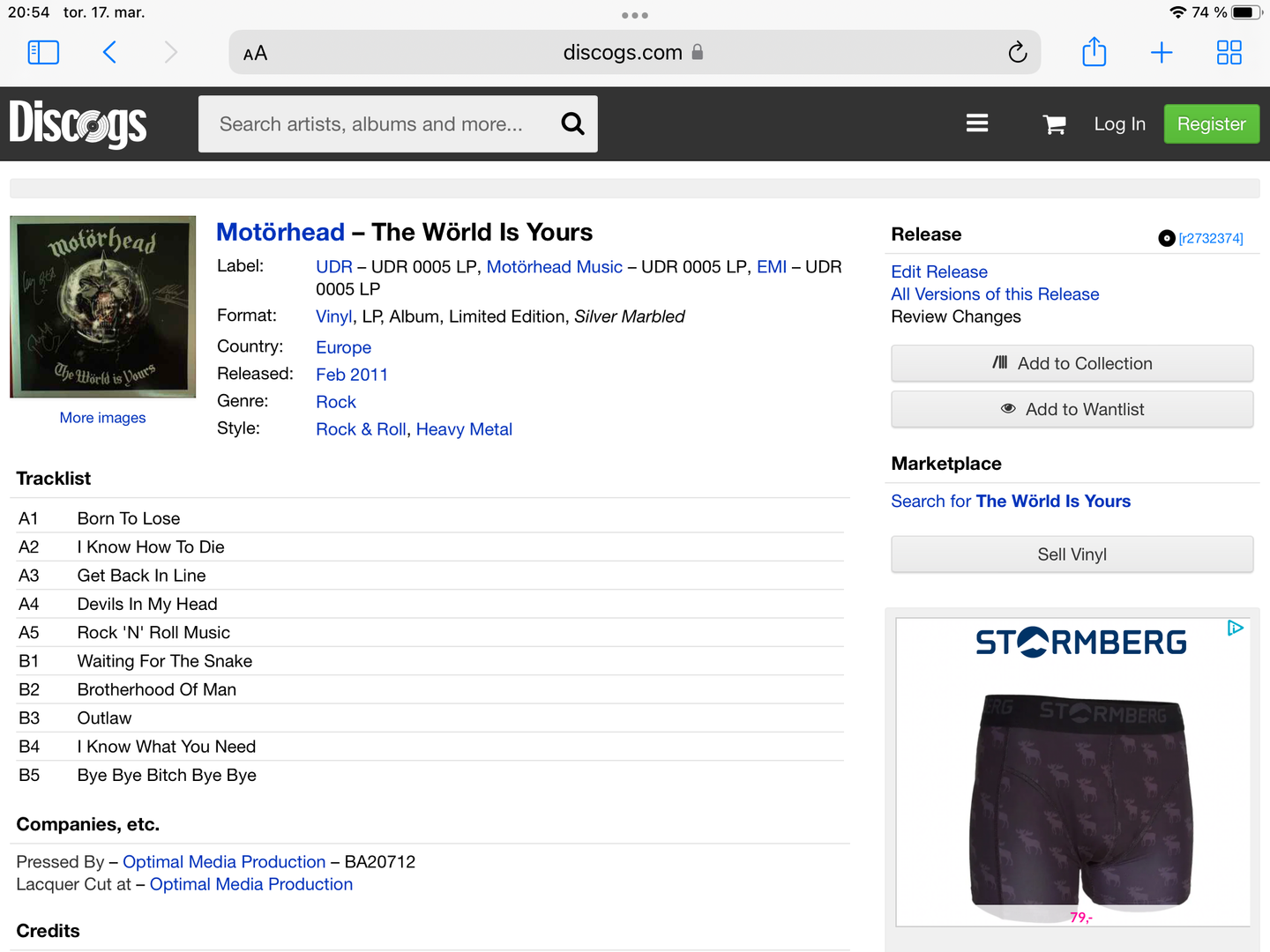Viewport: 1270px width, 952px height.
Task: Open the Safari share sheet
Action: click(x=1094, y=52)
